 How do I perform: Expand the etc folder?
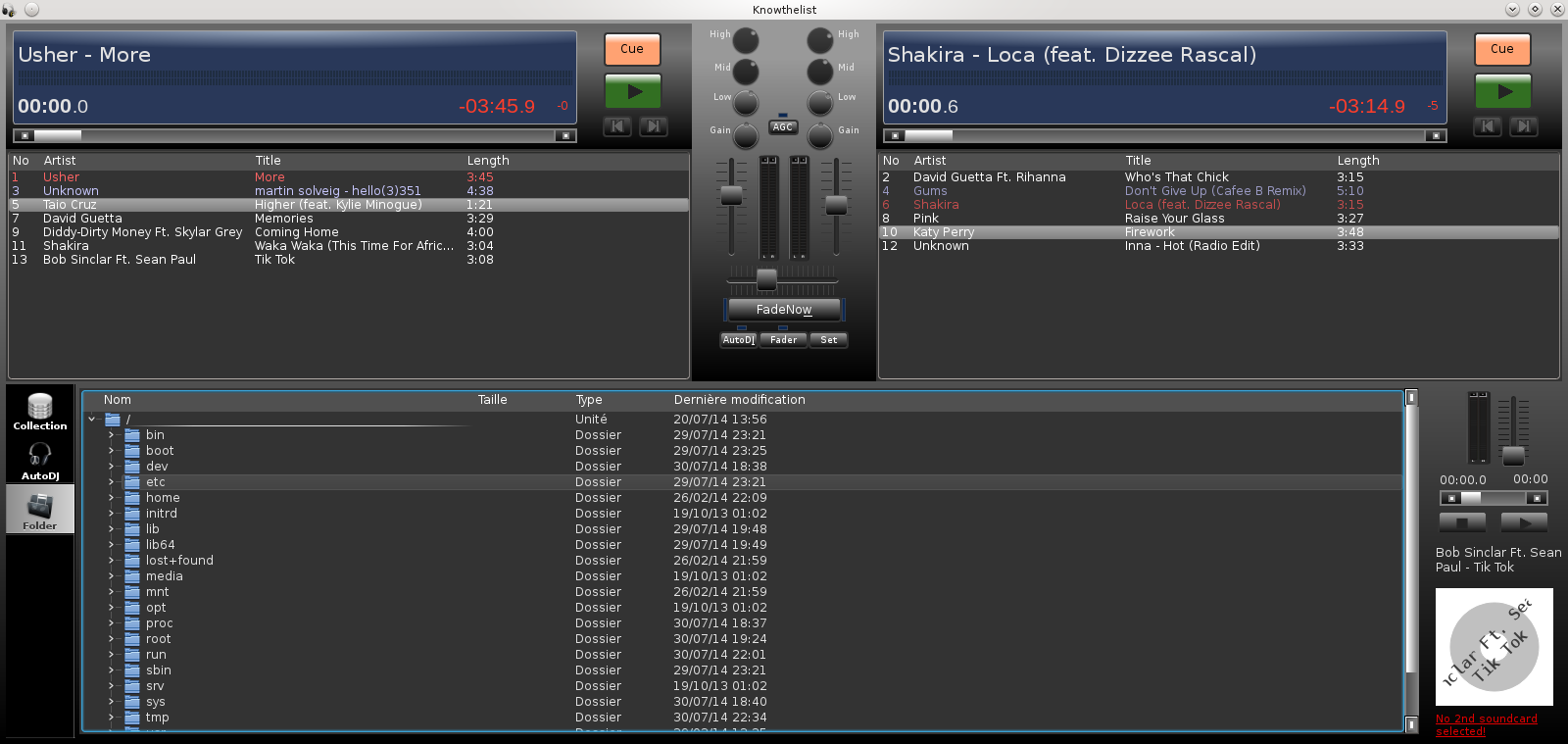111,482
